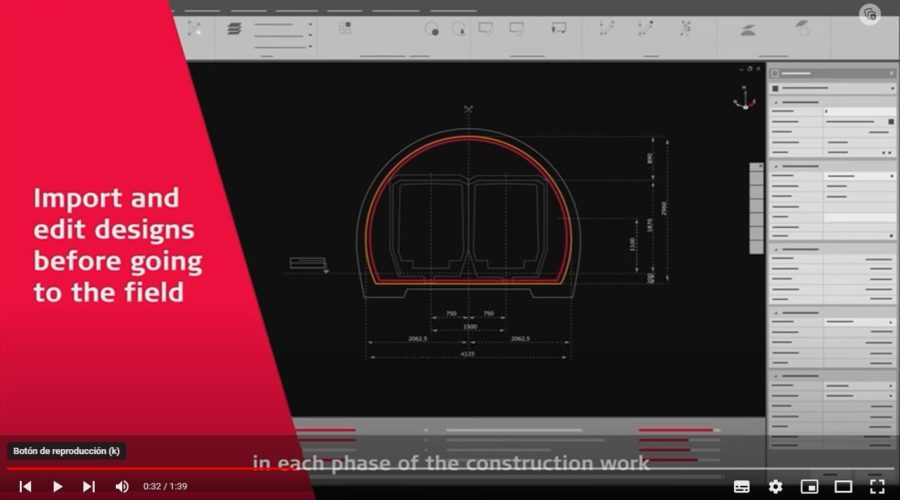The height and width of the screenshot is (500, 900).
Task: Switch to the miniplayer
Action: coord(809,487)
